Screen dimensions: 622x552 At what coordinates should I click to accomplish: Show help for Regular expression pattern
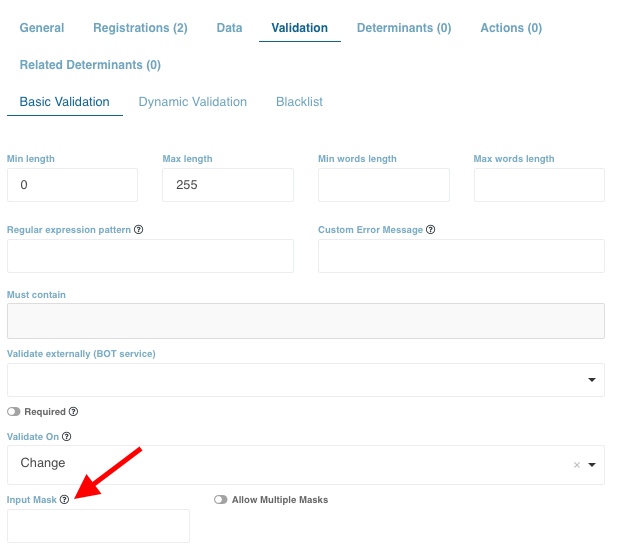(x=138, y=230)
